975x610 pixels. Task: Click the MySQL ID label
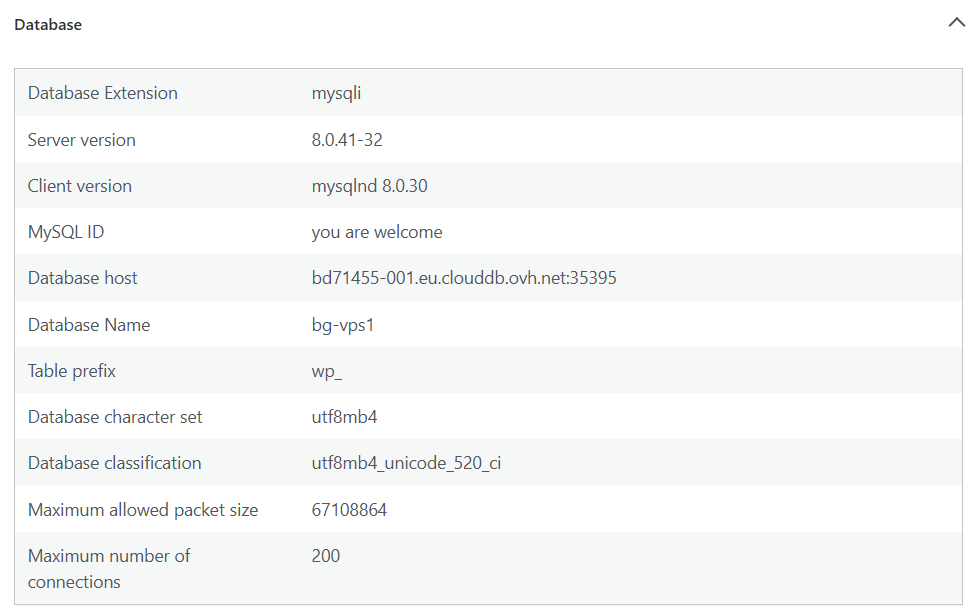[x=66, y=232]
